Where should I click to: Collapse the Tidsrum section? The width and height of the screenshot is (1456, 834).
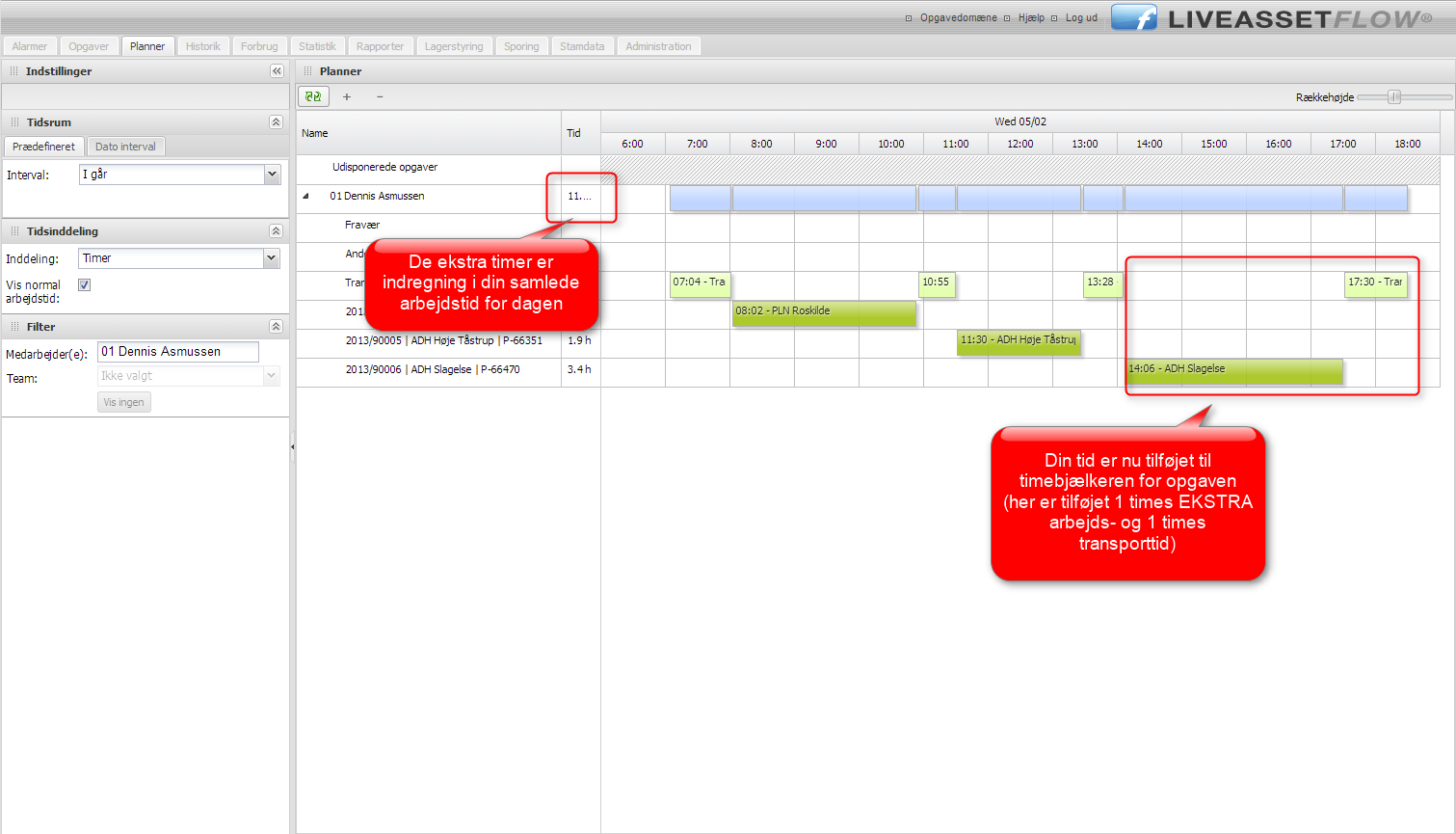coord(276,122)
